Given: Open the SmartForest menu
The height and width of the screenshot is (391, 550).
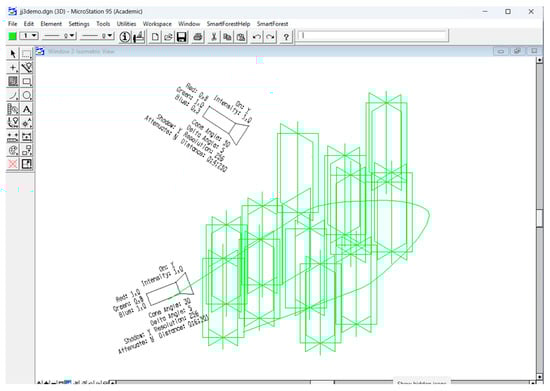Looking at the screenshot, I should pyautogui.click(x=273, y=24).
